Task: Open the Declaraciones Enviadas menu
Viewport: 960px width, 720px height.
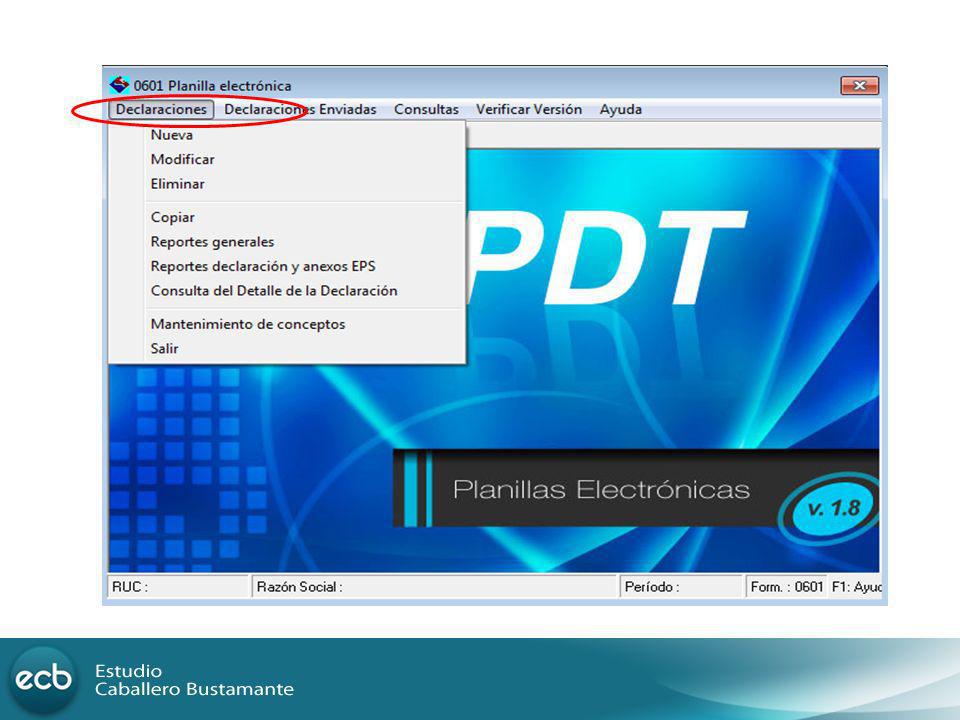Action: [300, 110]
